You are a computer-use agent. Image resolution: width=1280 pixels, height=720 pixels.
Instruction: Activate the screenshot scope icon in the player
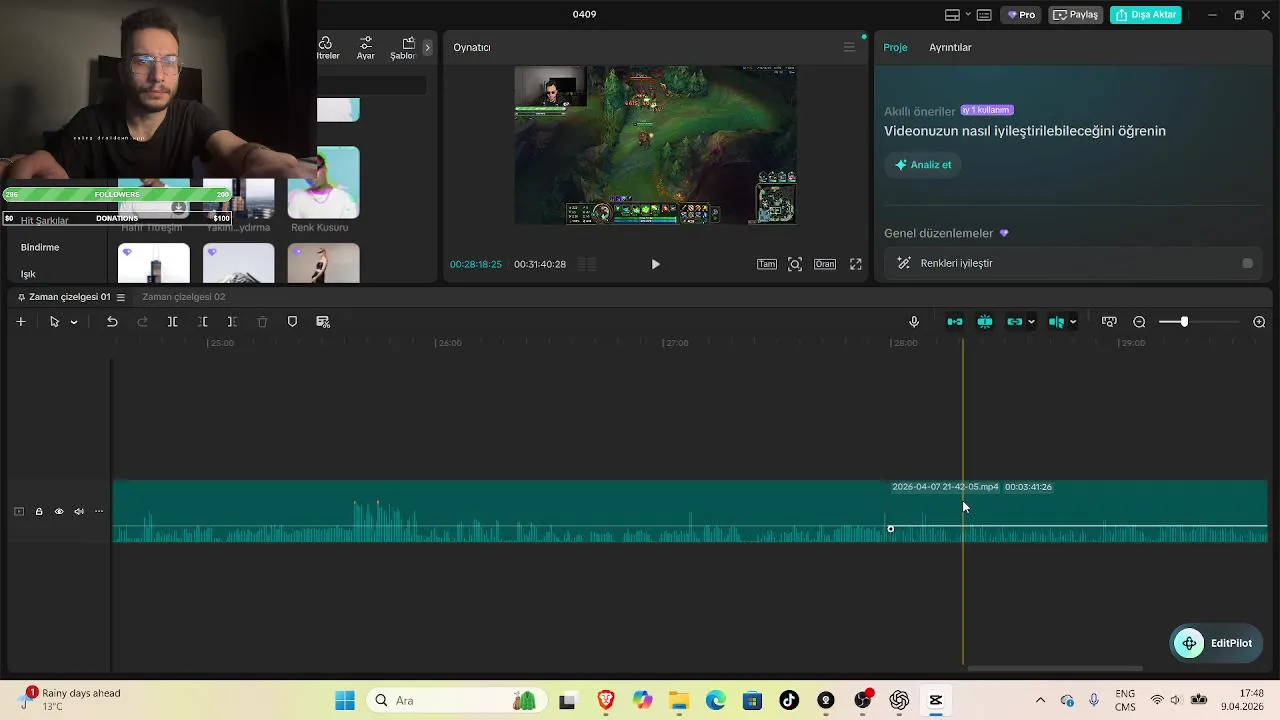[x=795, y=264]
